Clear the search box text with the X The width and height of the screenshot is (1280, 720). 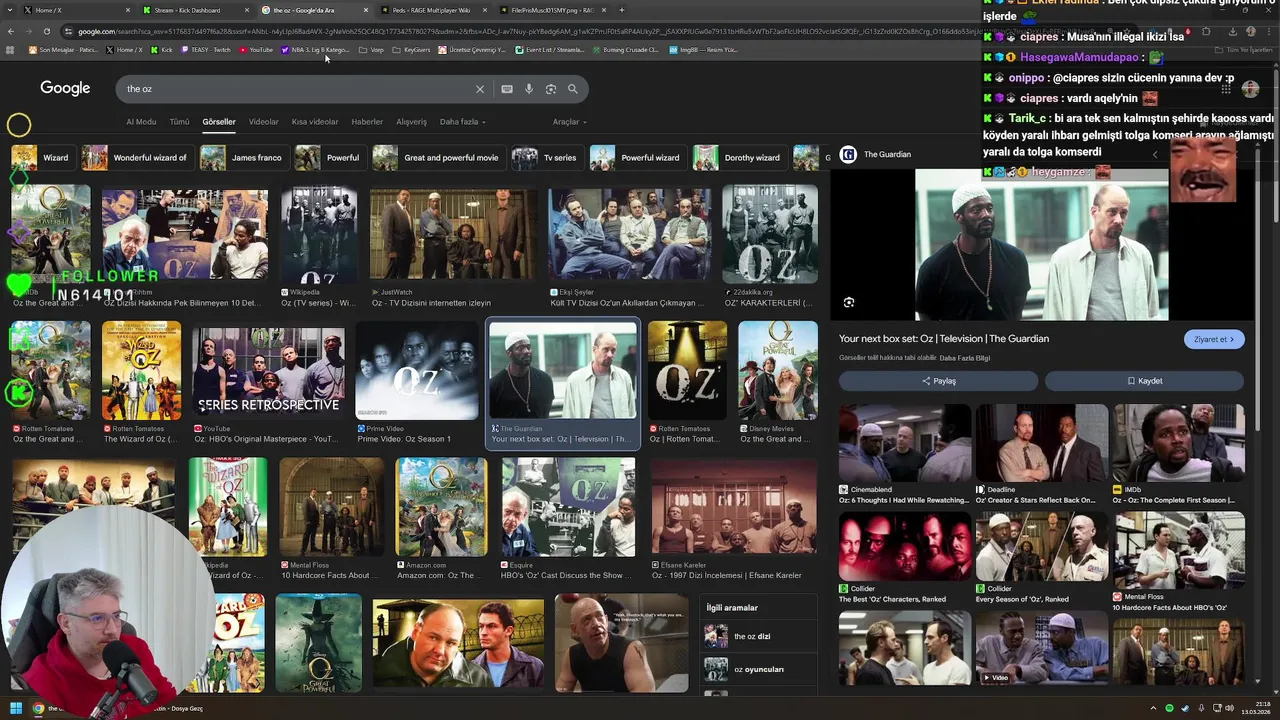click(480, 89)
